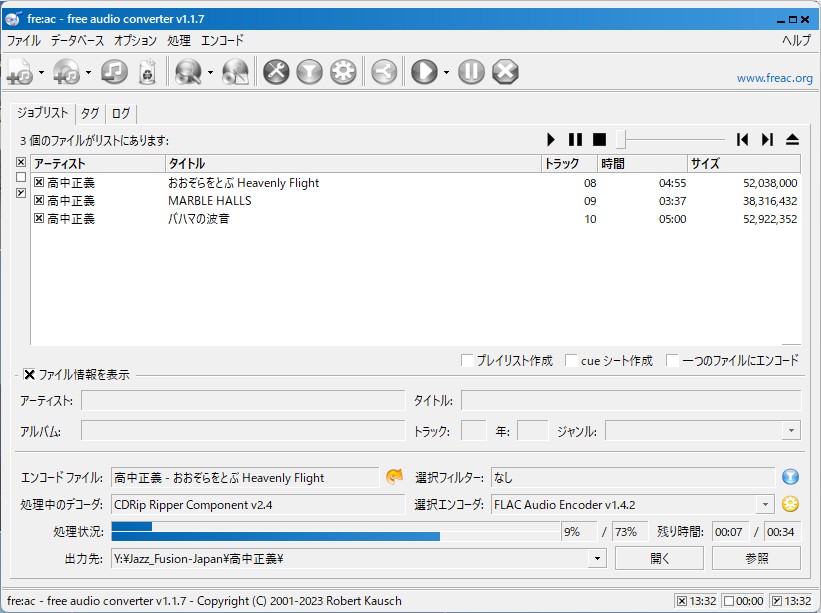Image resolution: width=821 pixels, height=613 pixels.
Task: Click the 参照 browse button
Action: click(x=756, y=558)
